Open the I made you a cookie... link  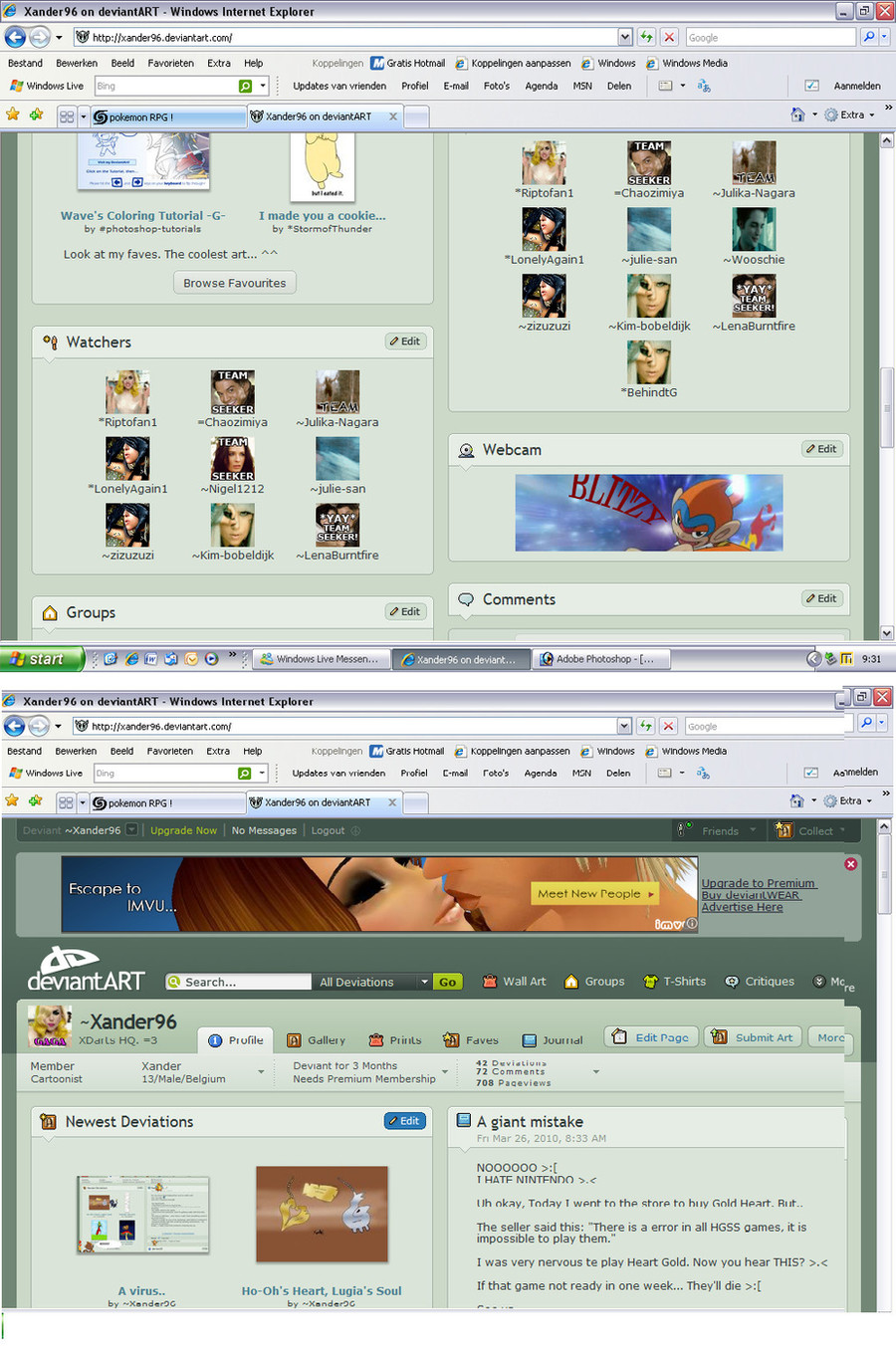click(x=323, y=215)
